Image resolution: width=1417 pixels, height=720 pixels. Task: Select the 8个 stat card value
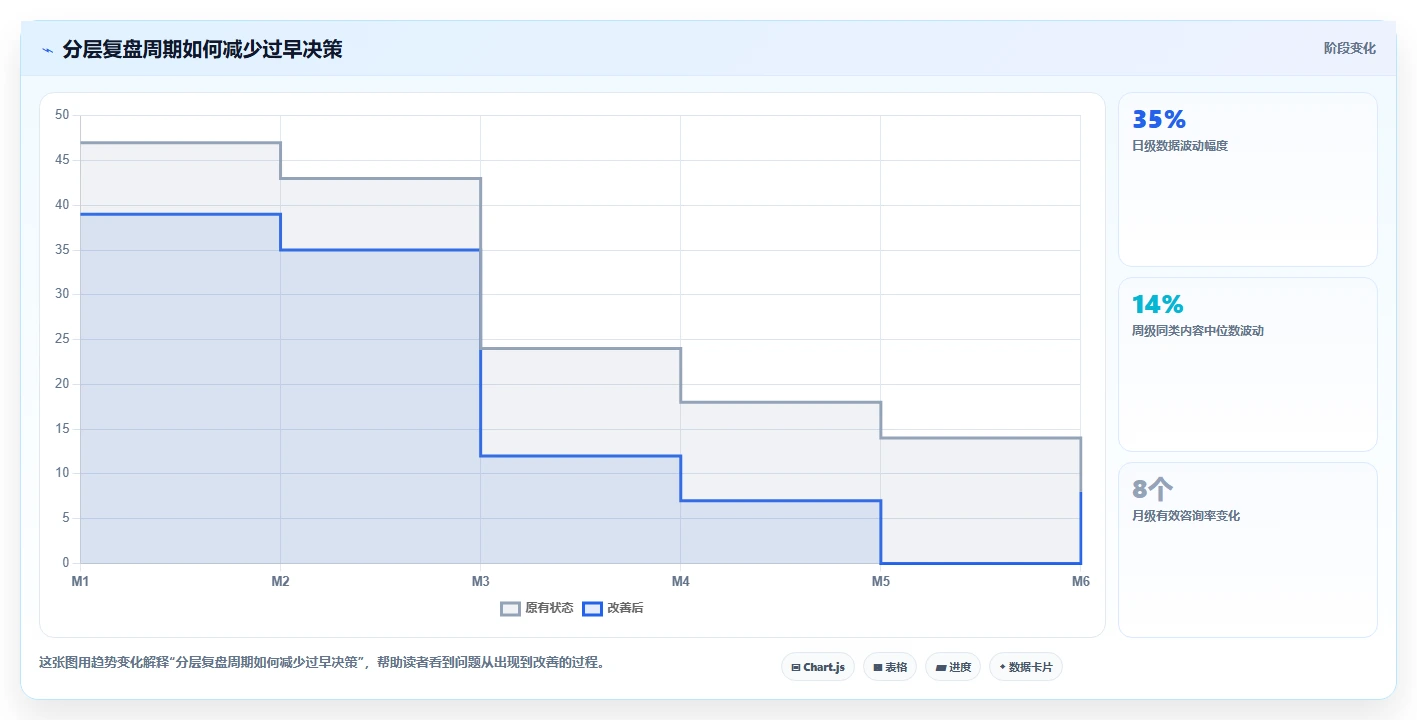pyautogui.click(x=1153, y=489)
